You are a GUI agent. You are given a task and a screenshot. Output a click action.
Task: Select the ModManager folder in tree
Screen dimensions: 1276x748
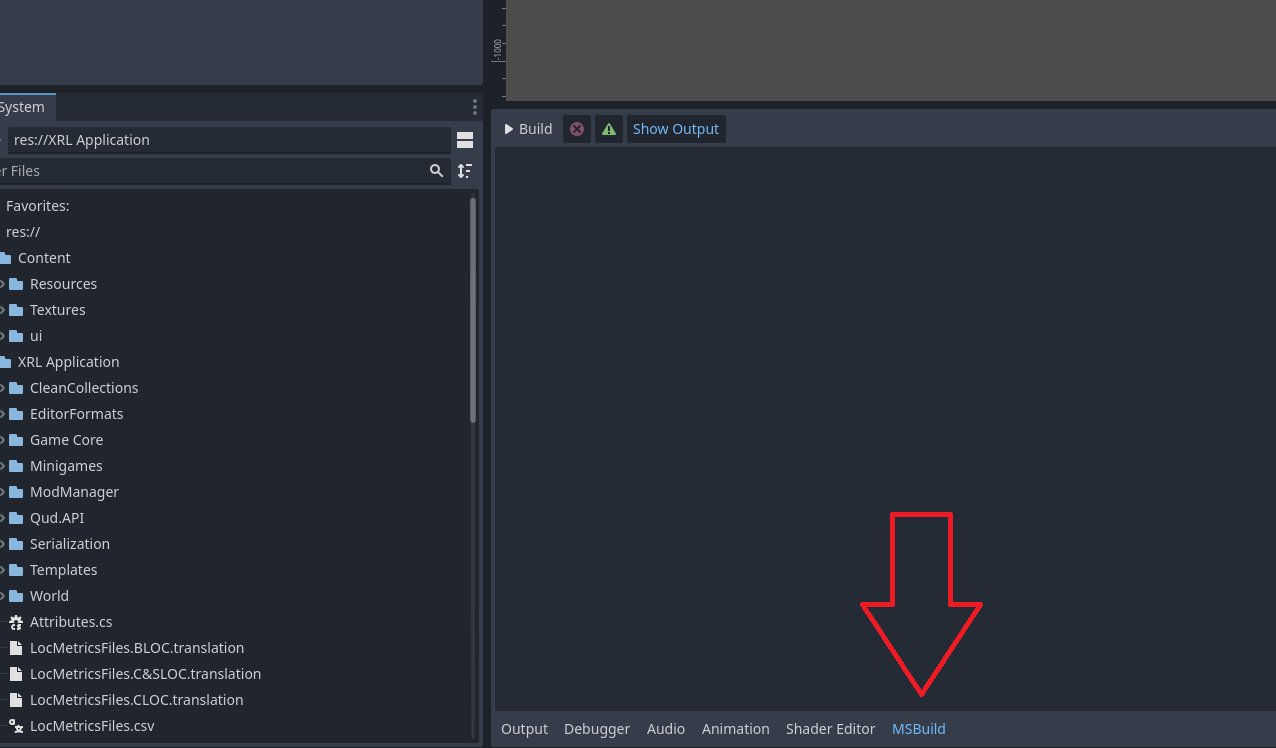tap(73, 492)
